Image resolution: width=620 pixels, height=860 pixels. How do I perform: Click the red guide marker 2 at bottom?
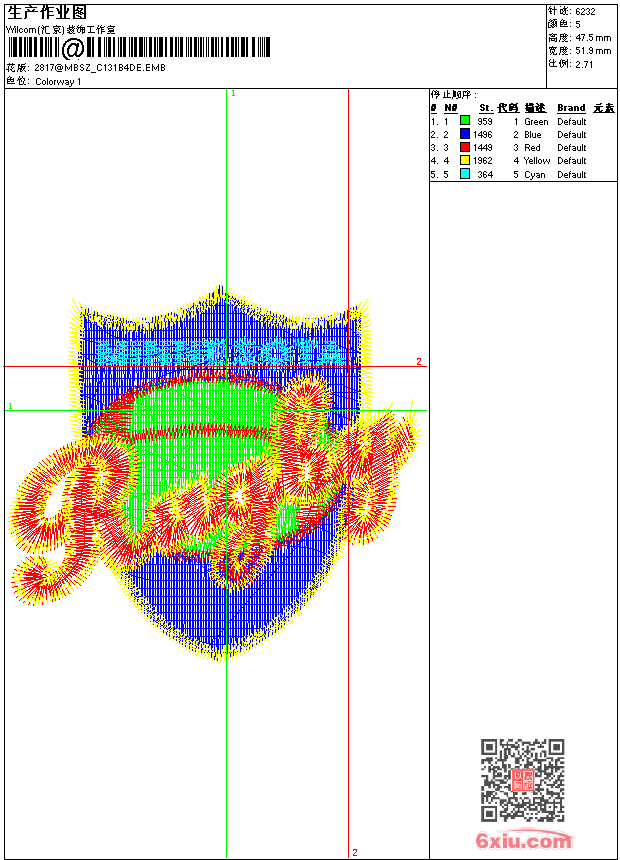point(355,852)
